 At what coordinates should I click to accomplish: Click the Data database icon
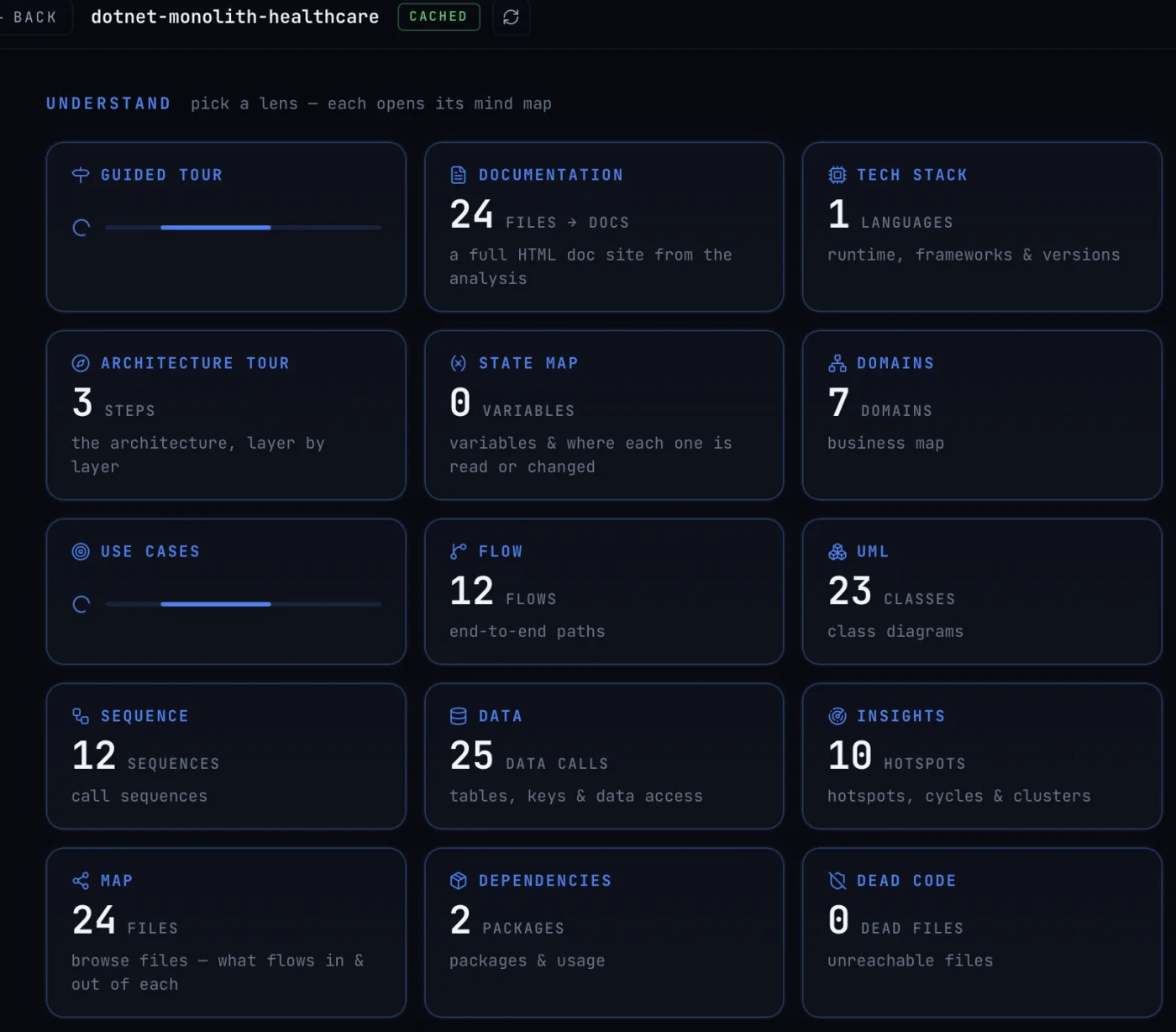(459, 716)
